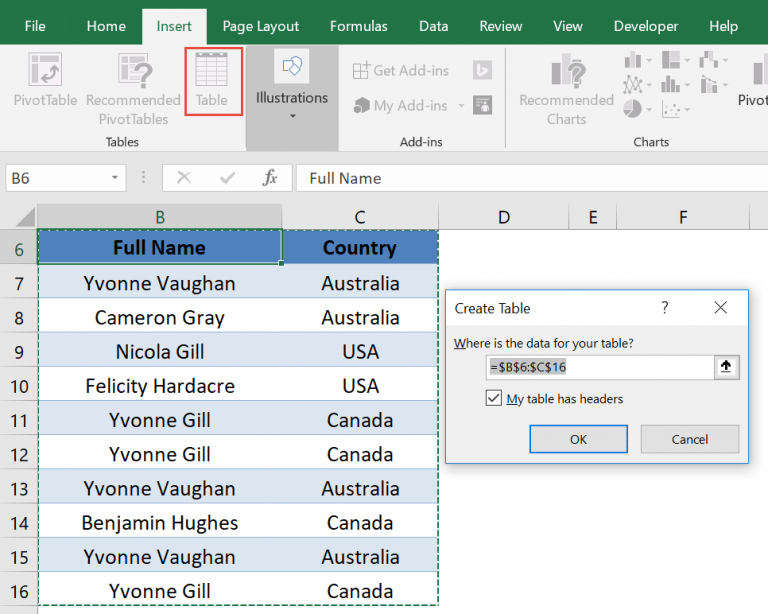Close the Create Table dialog
Screen dimensions: 768x614
pos(720,307)
